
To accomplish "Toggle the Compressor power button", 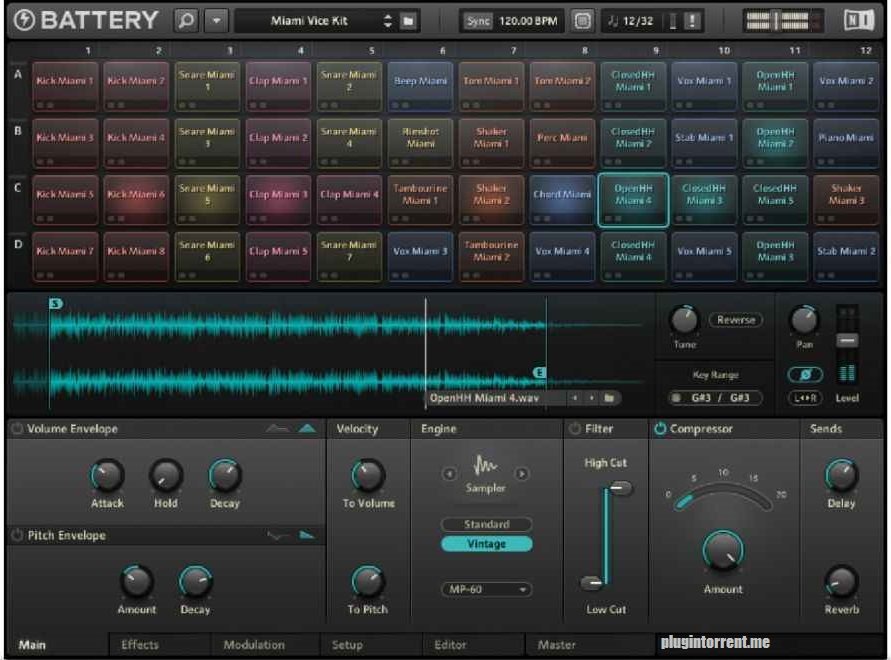I will 660,429.
